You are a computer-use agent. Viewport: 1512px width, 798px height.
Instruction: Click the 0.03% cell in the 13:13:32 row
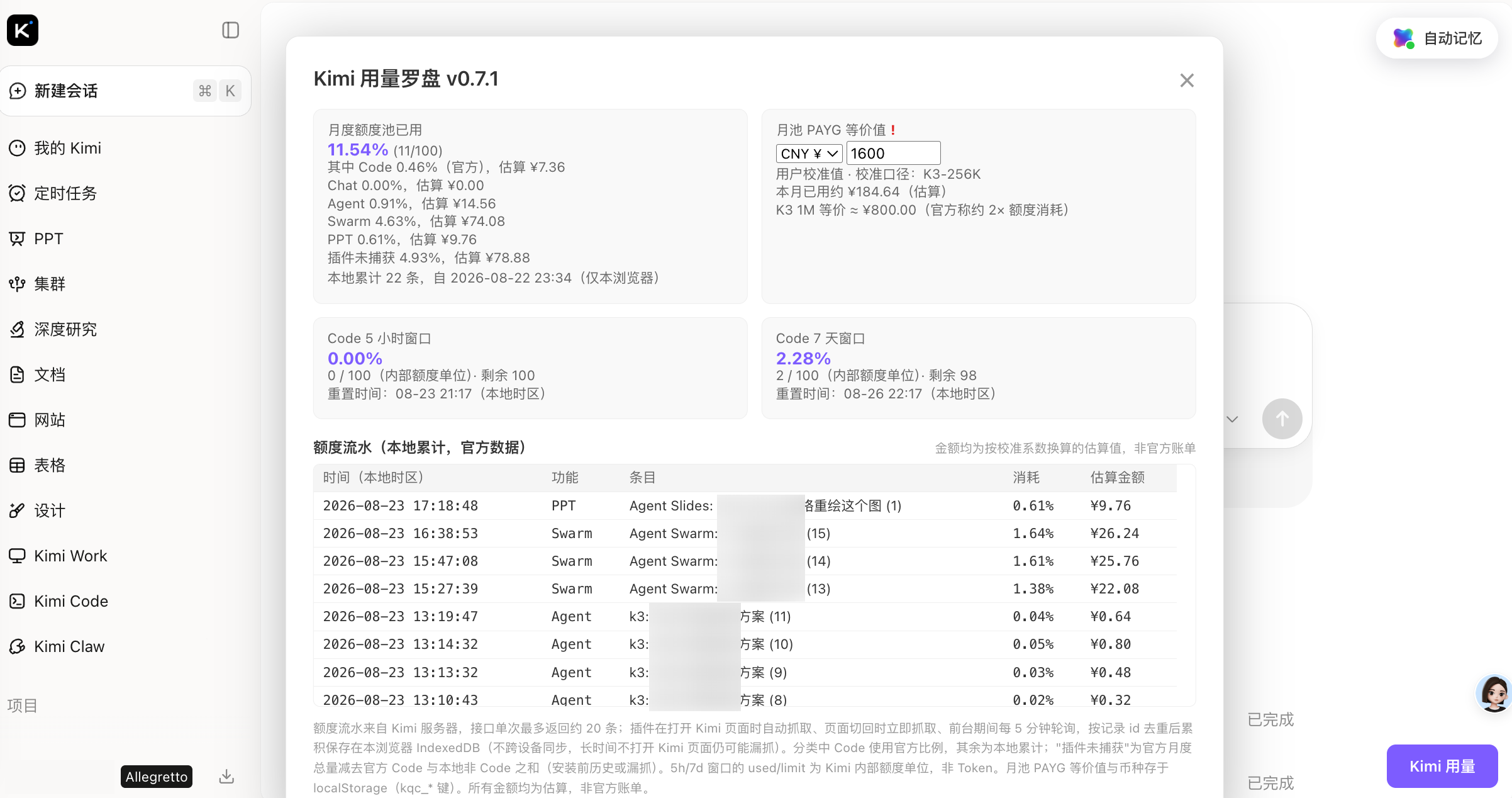(x=1033, y=672)
